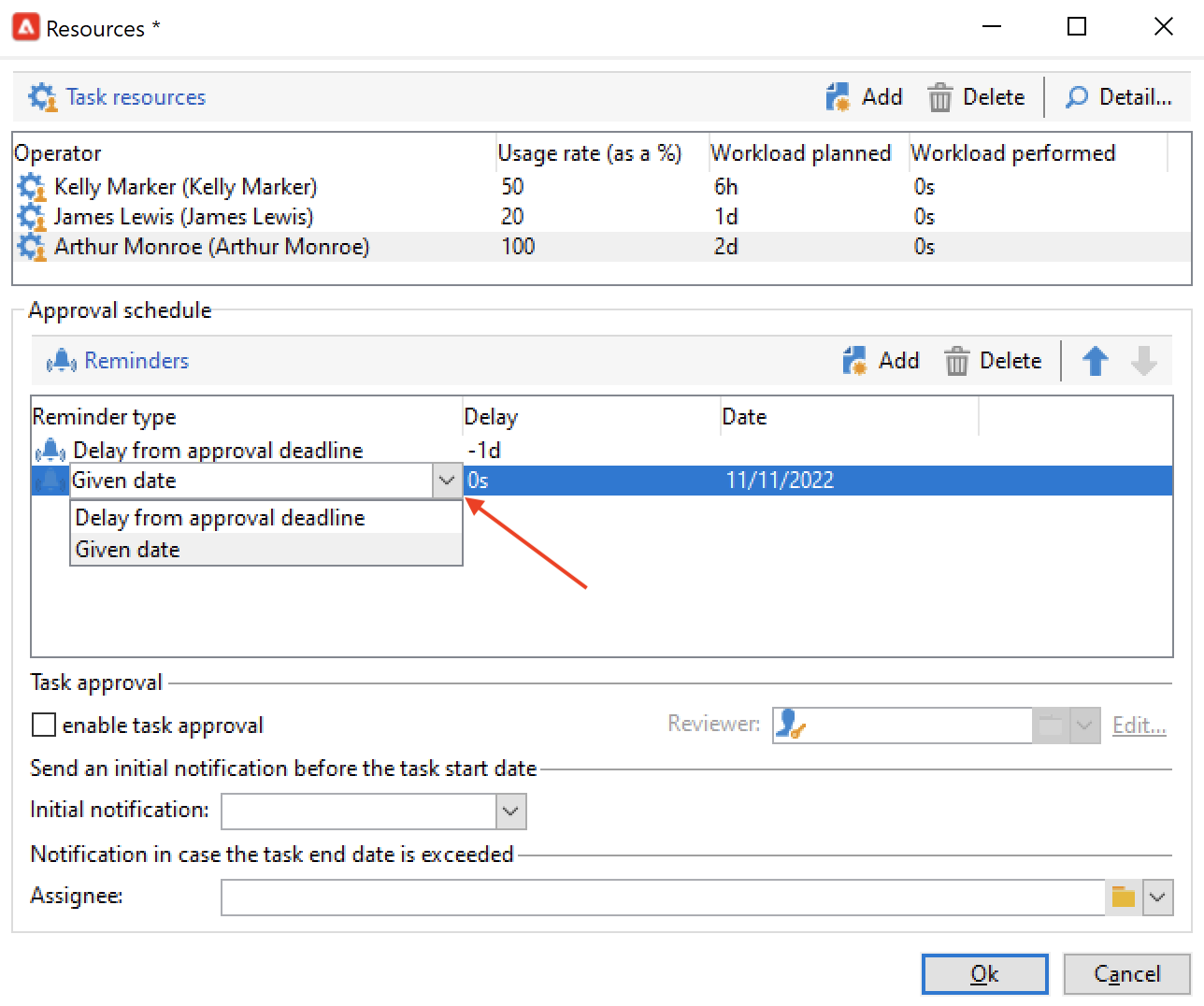This screenshot has height=1006, width=1204.
Task: Click the 11/11/2022 date cell
Action: (x=780, y=481)
